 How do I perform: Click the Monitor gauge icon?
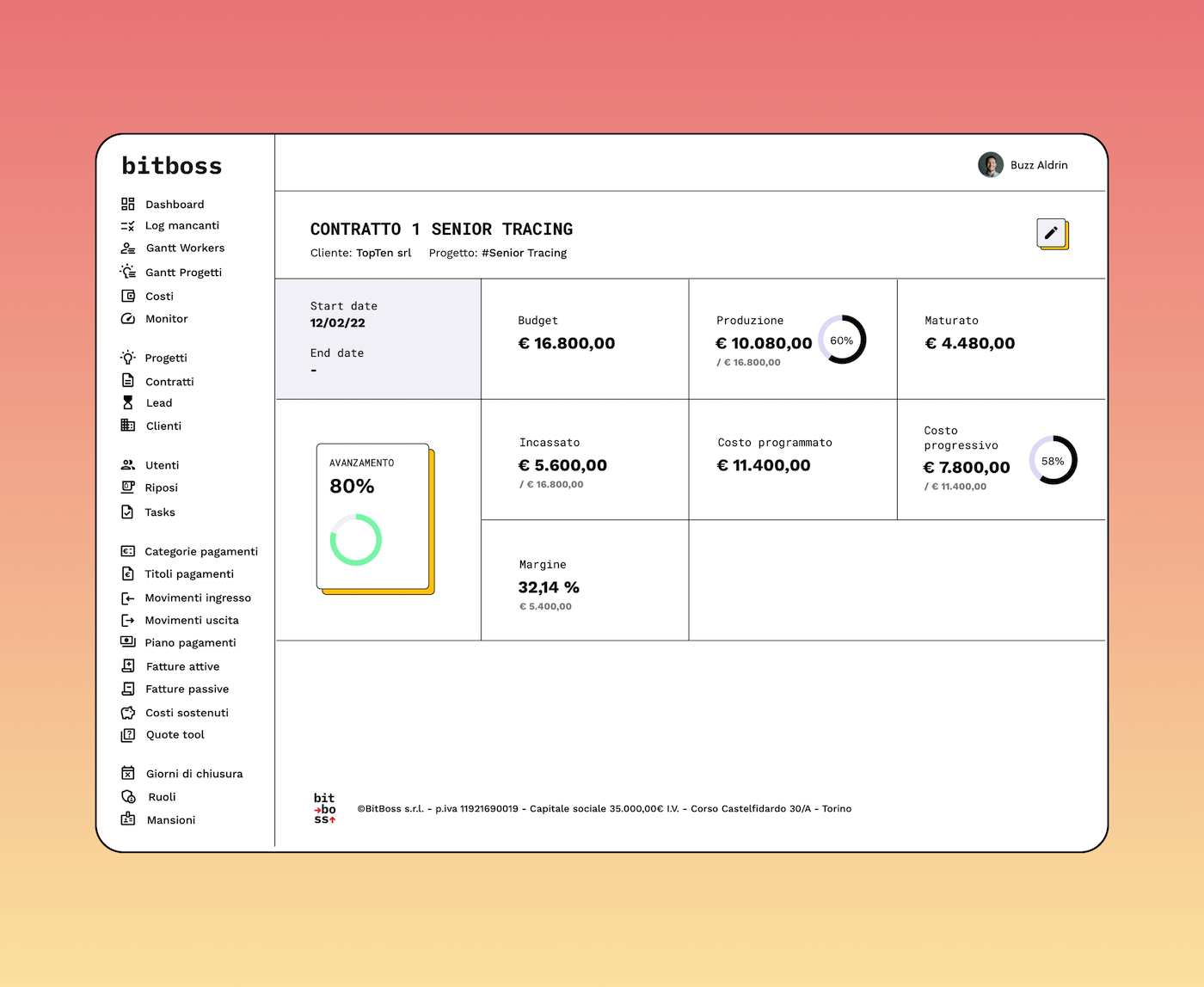coord(128,319)
